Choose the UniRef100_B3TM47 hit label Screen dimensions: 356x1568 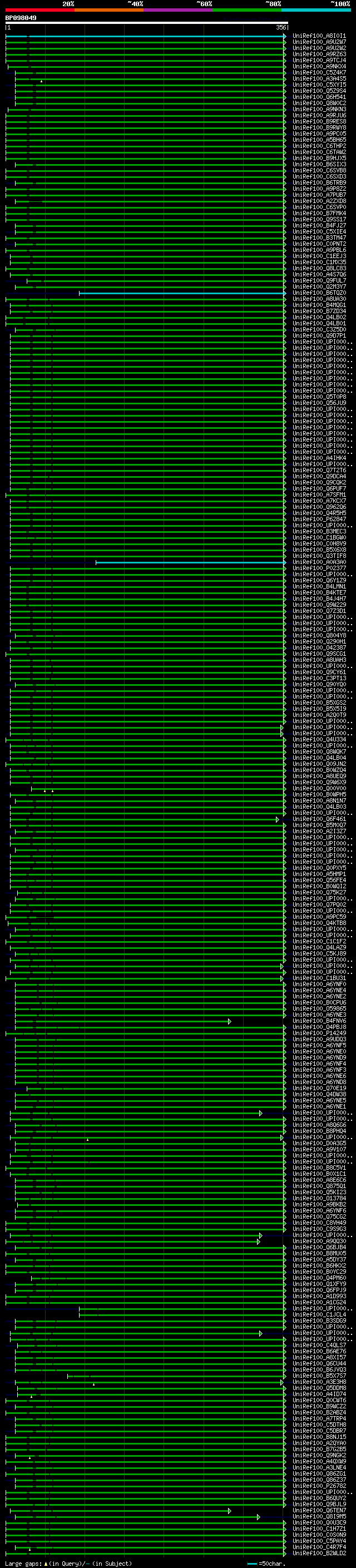(319, 238)
